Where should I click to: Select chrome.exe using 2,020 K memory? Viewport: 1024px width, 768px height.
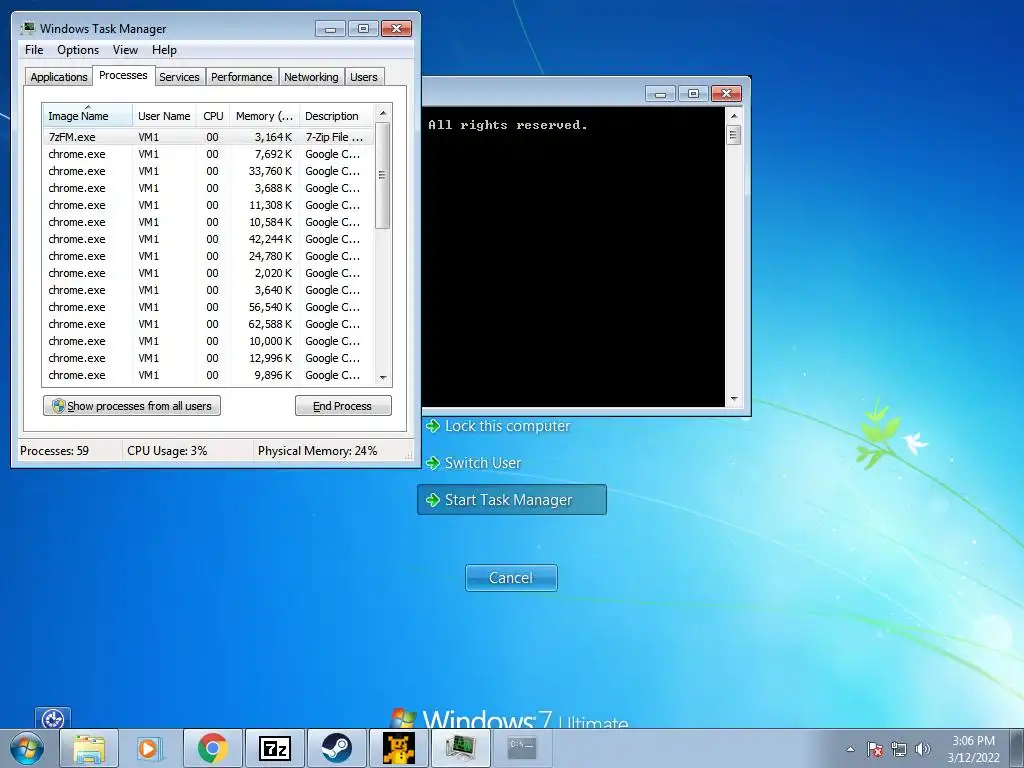pos(208,273)
